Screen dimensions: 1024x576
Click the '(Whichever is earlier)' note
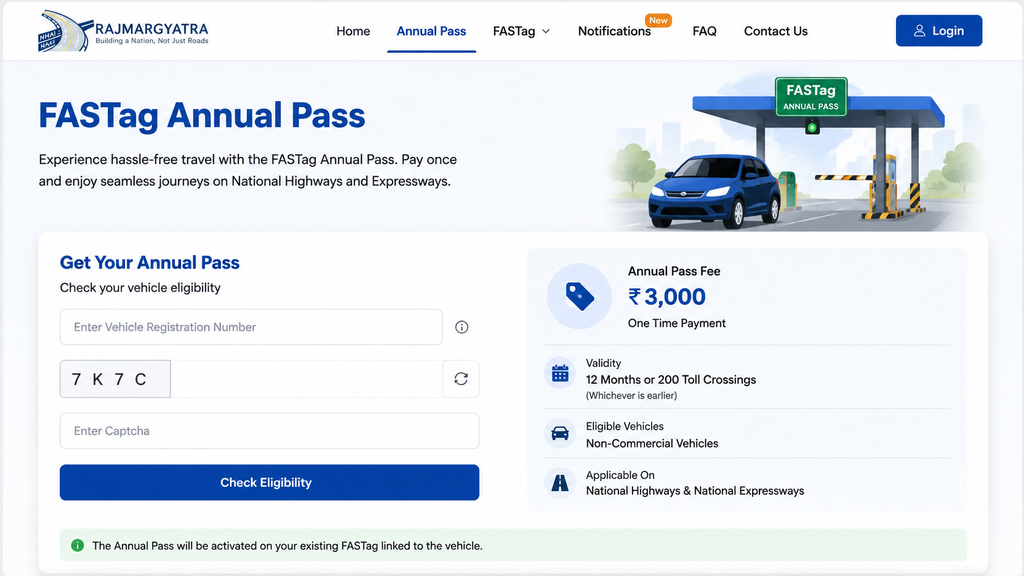pyautogui.click(x=631, y=396)
